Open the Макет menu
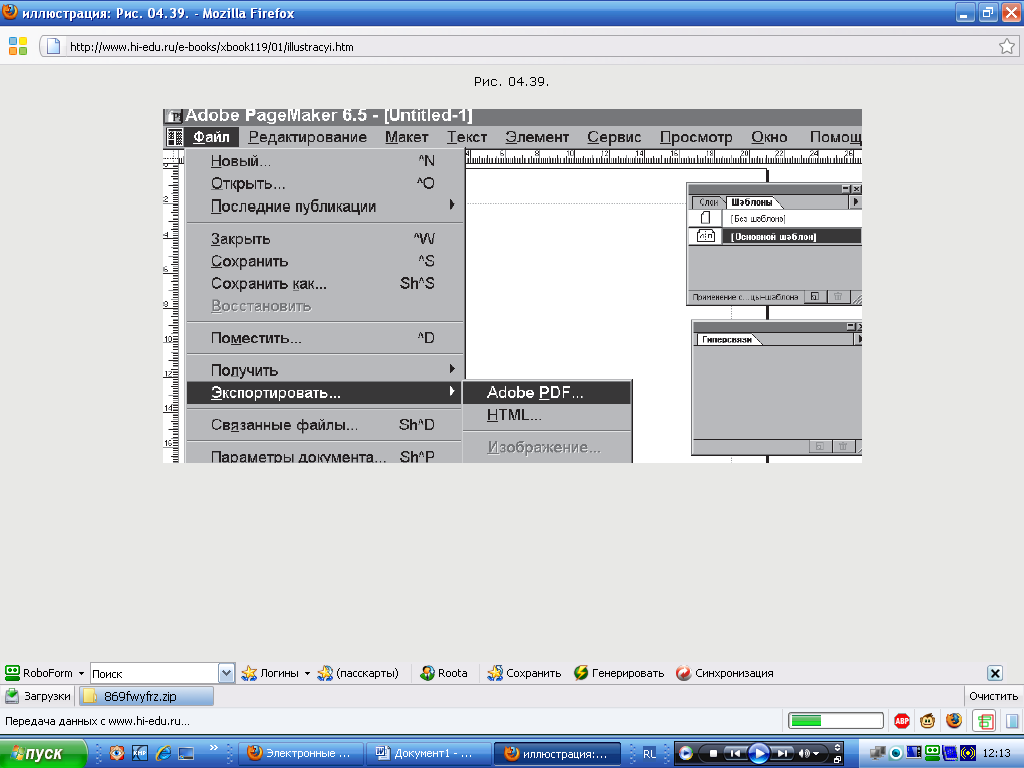 tap(406, 137)
